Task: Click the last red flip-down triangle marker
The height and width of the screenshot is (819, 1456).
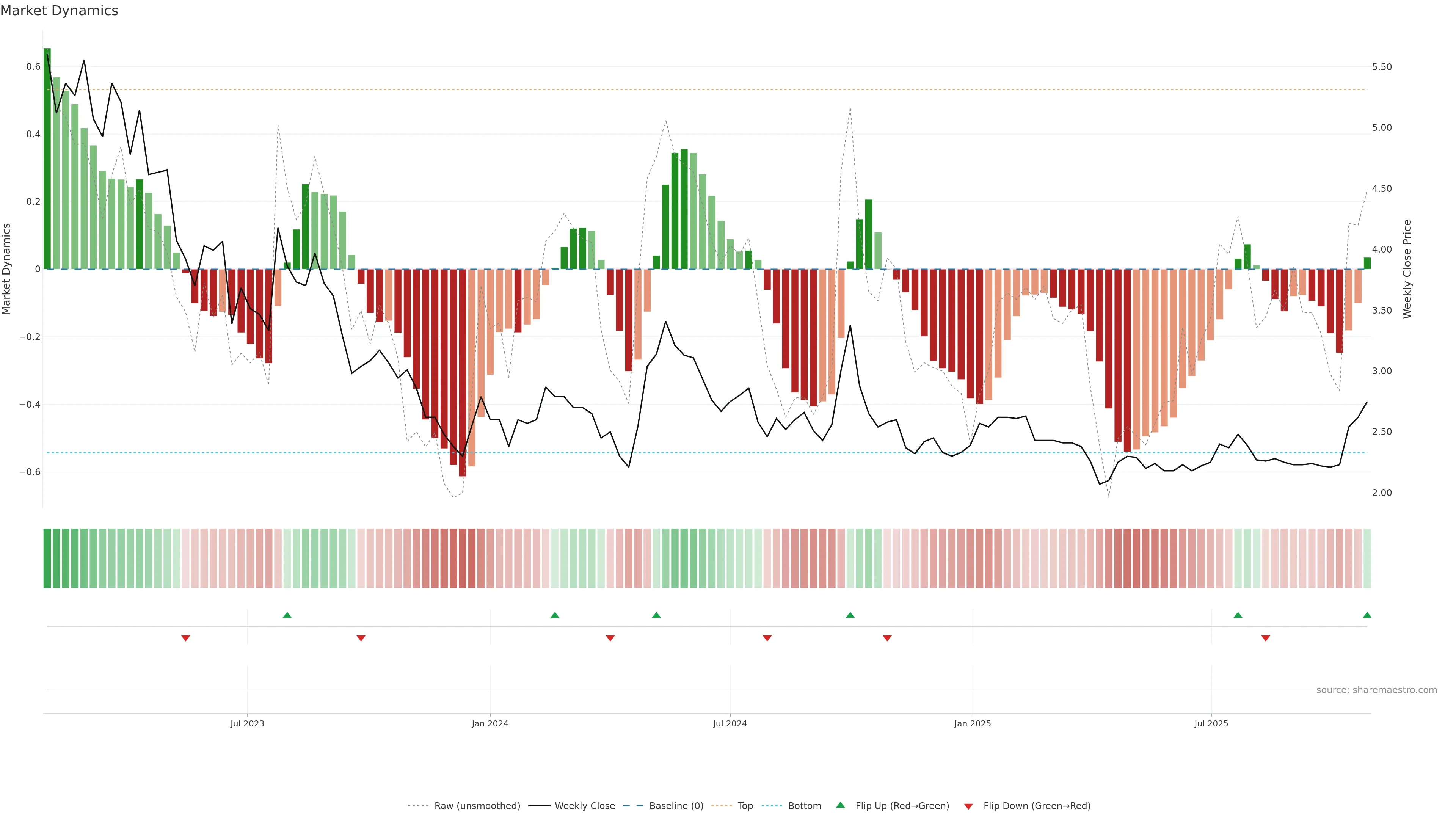Action: (1266, 638)
